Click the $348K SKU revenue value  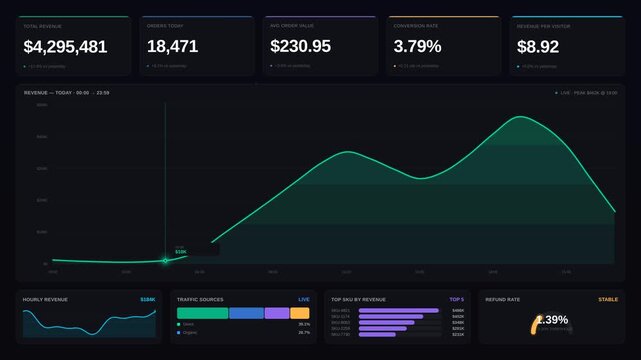pos(458,323)
